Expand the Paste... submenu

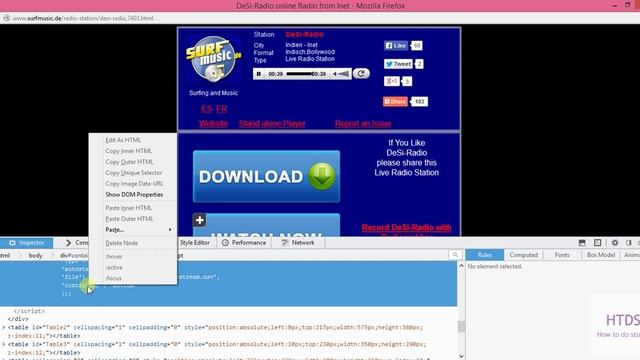pos(133,230)
